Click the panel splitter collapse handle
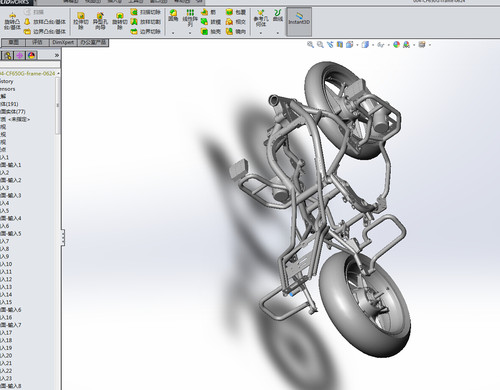 63,237
